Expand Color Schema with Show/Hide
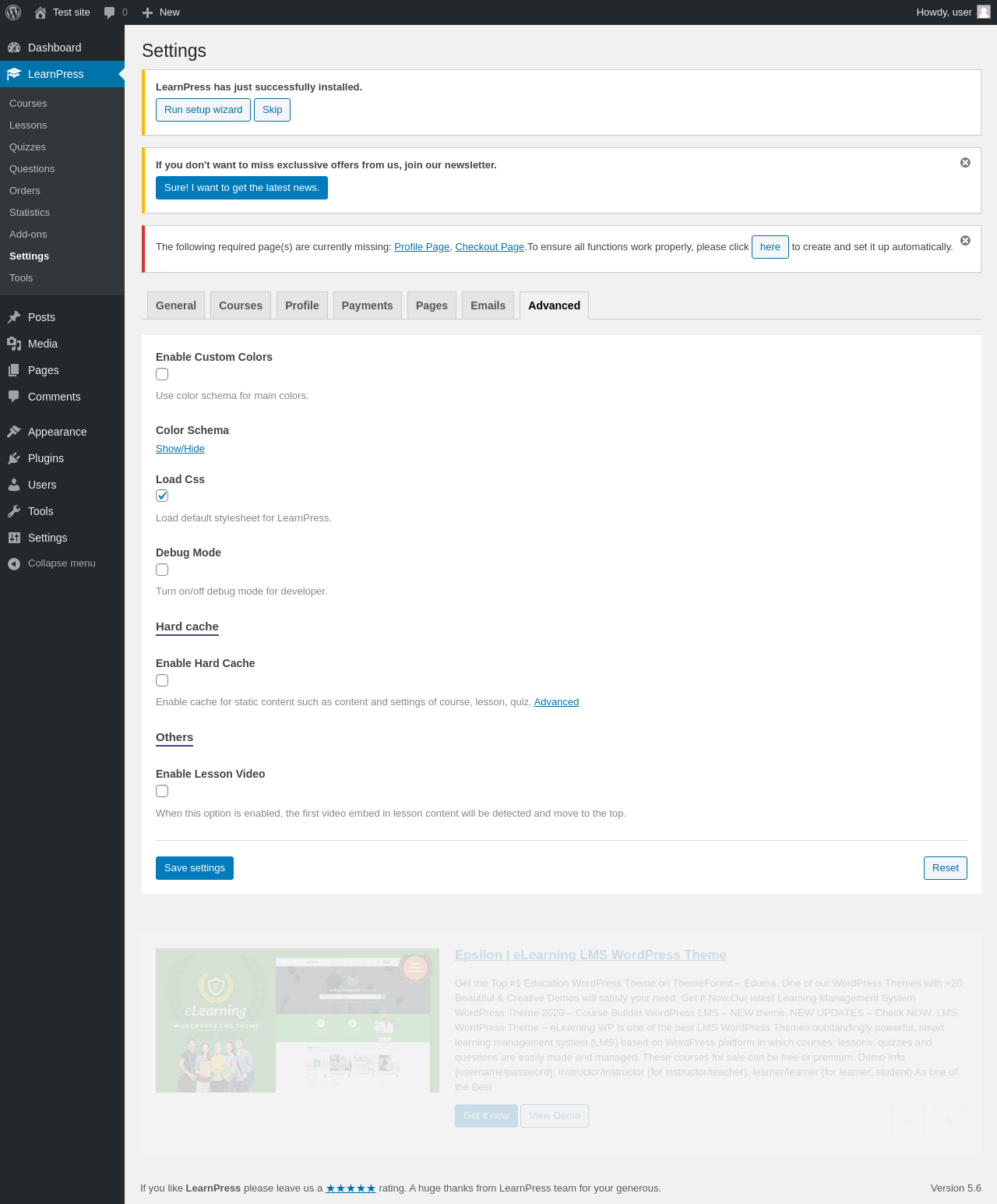Image resolution: width=997 pixels, height=1204 pixels. tap(180, 449)
